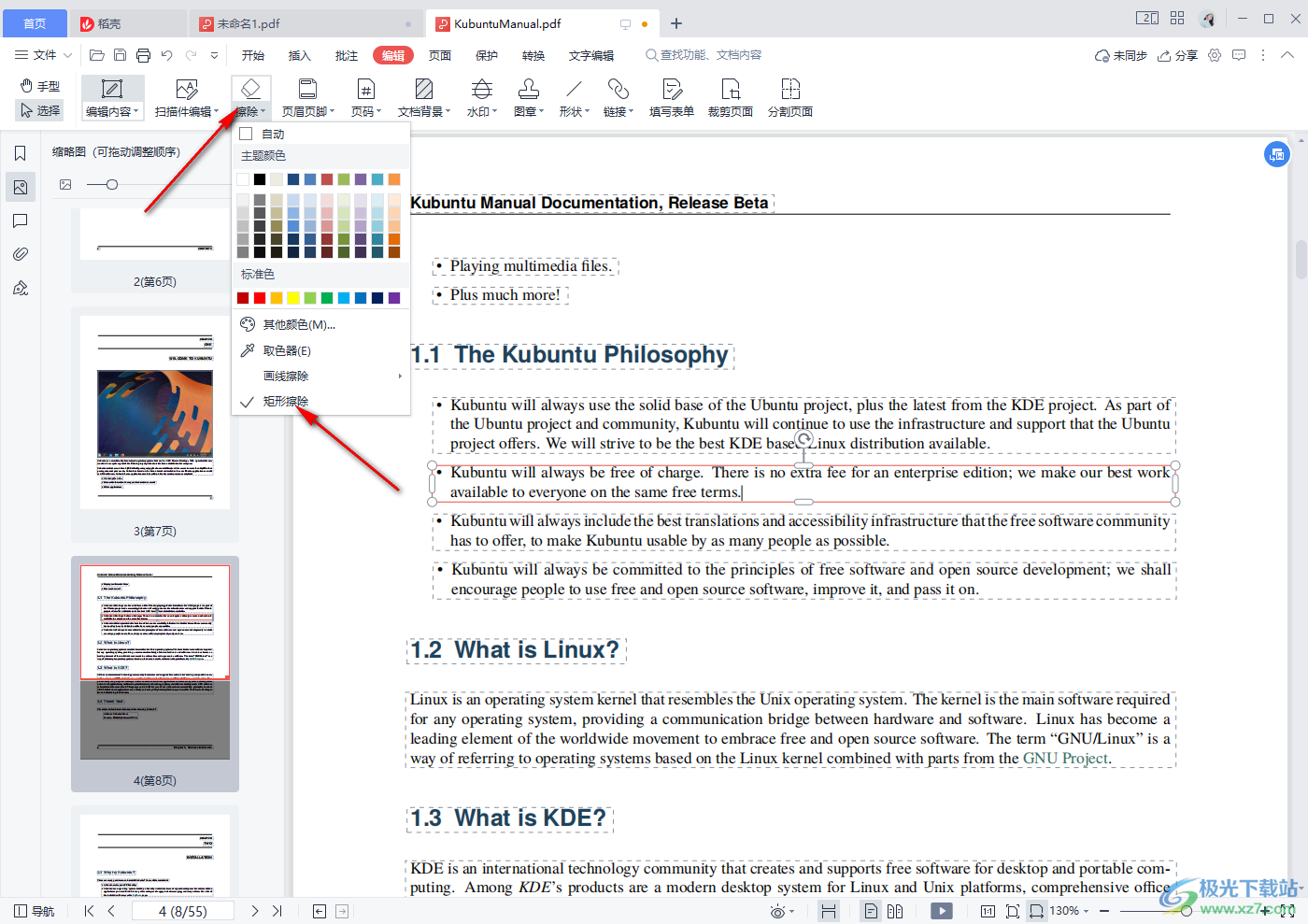1308x924 pixels.
Task: Toggle continuous scrolling mode
Action: (828, 911)
